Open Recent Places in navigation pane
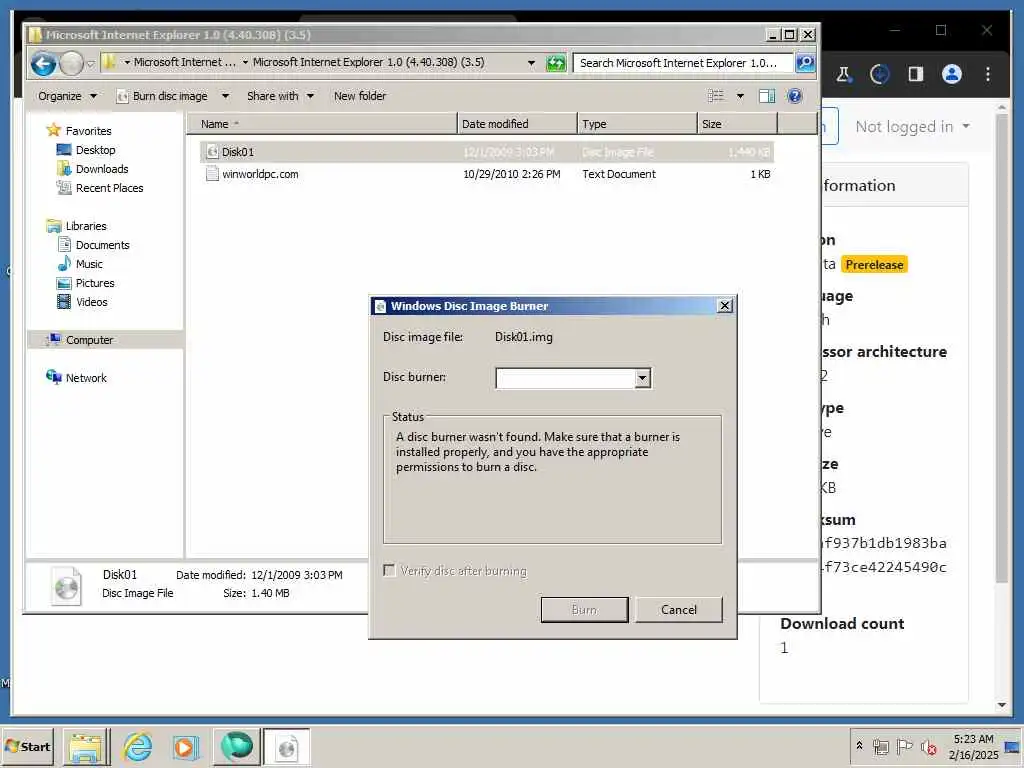 click(x=109, y=188)
